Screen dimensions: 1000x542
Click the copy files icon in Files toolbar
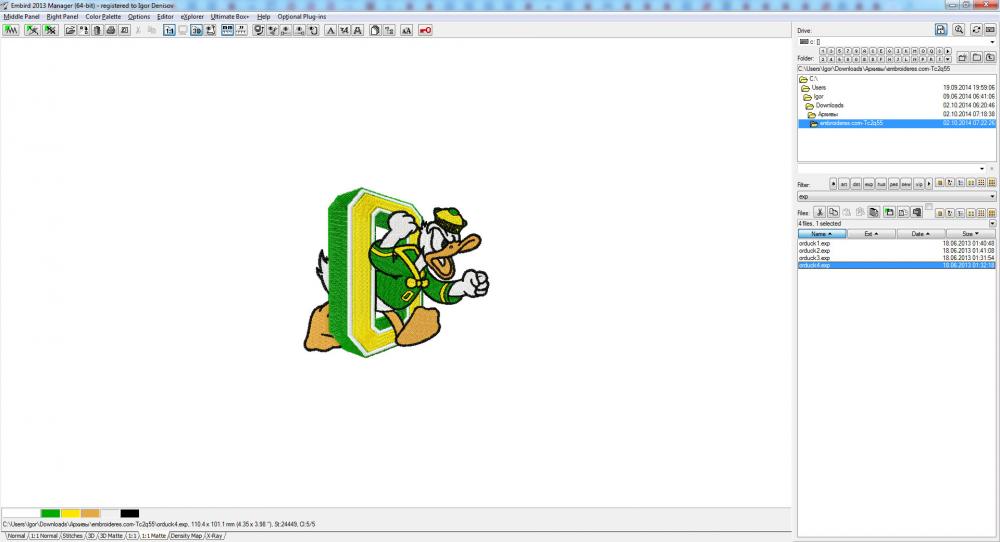click(x=834, y=212)
